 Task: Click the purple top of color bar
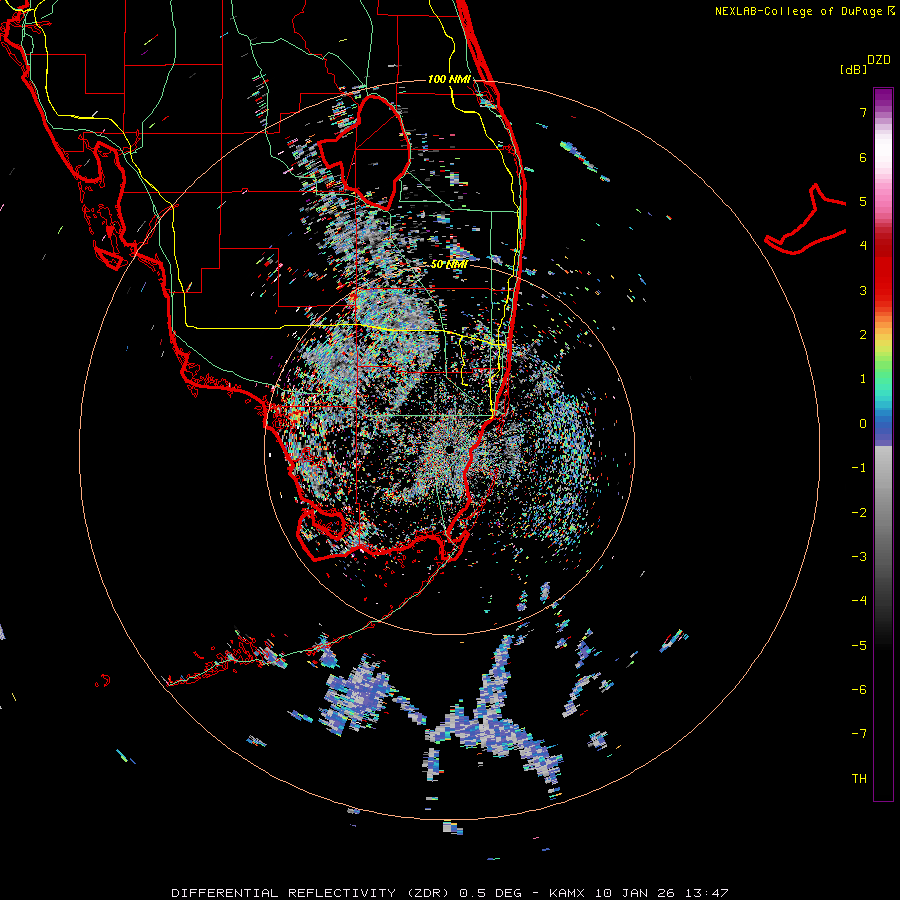coord(883,98)
